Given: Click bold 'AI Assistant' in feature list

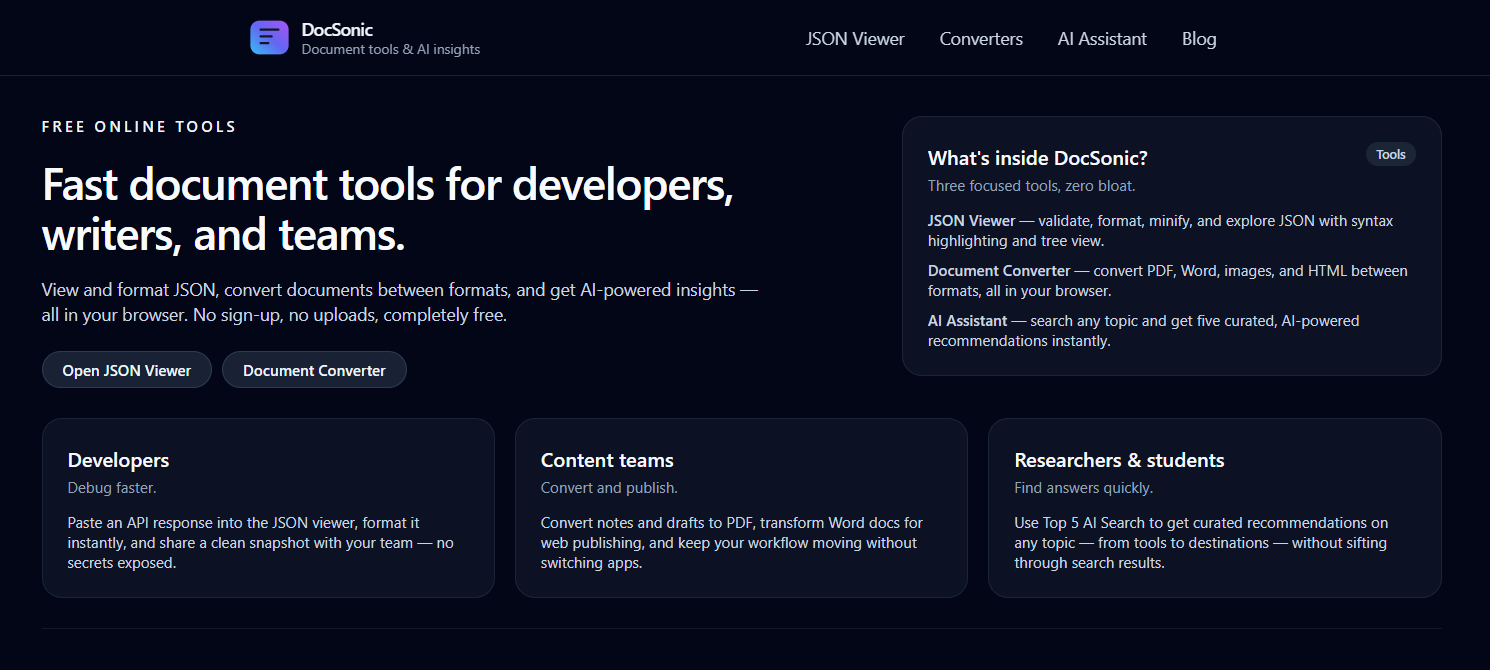Looking at the screenshot, I should point(967,321).
